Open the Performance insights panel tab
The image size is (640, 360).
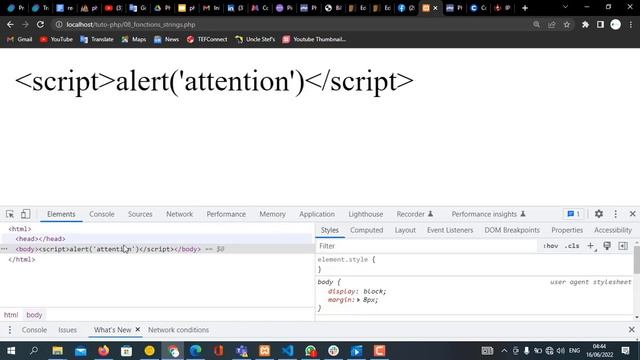(x=488, y=214)
